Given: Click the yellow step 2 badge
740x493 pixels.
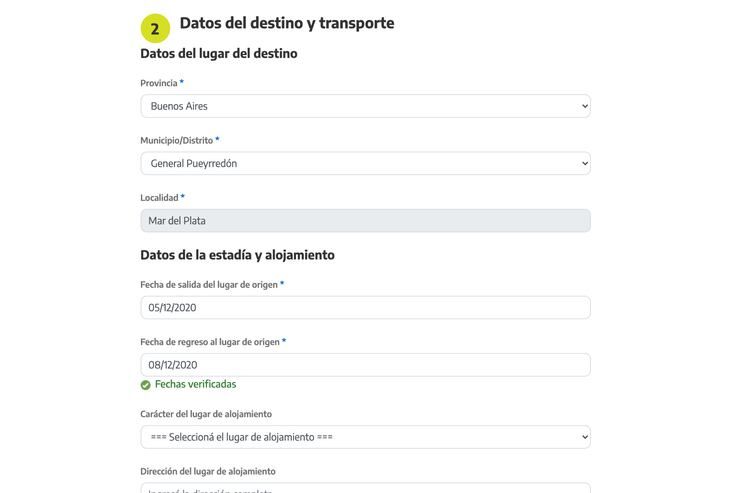Looking at the screenshot, I should click(155, 28).
